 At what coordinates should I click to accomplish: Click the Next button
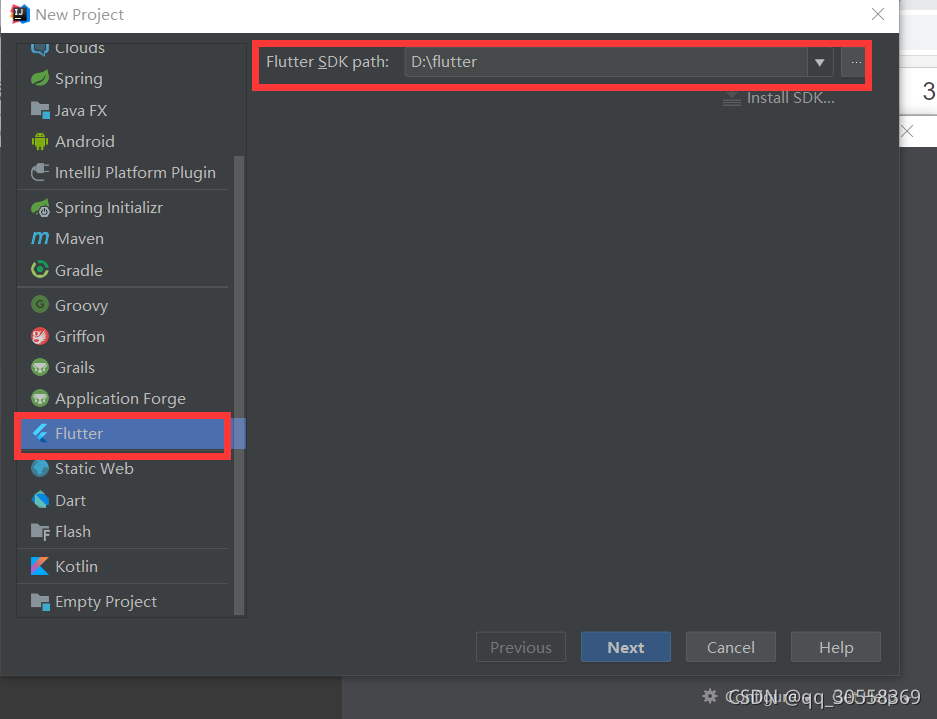coord(626,647)
